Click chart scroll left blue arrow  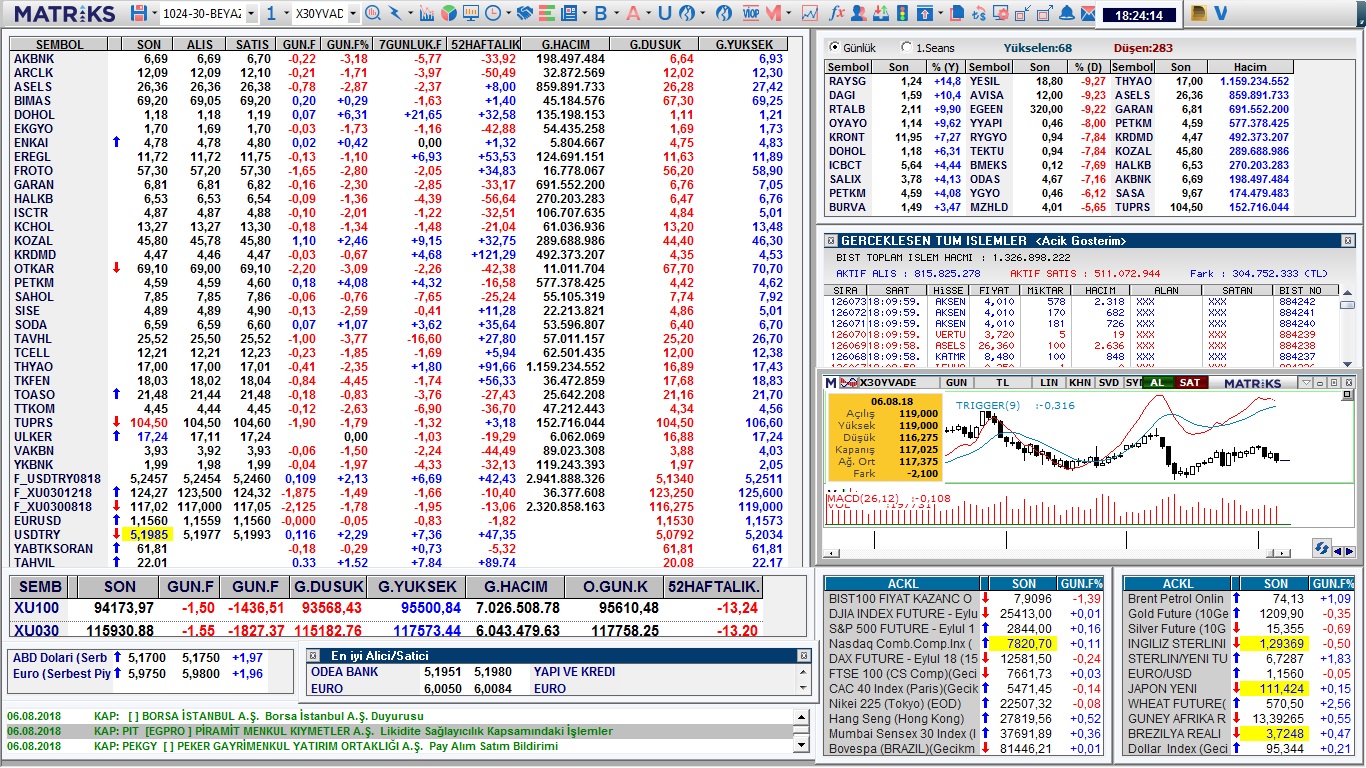(x=1339, y=551)
